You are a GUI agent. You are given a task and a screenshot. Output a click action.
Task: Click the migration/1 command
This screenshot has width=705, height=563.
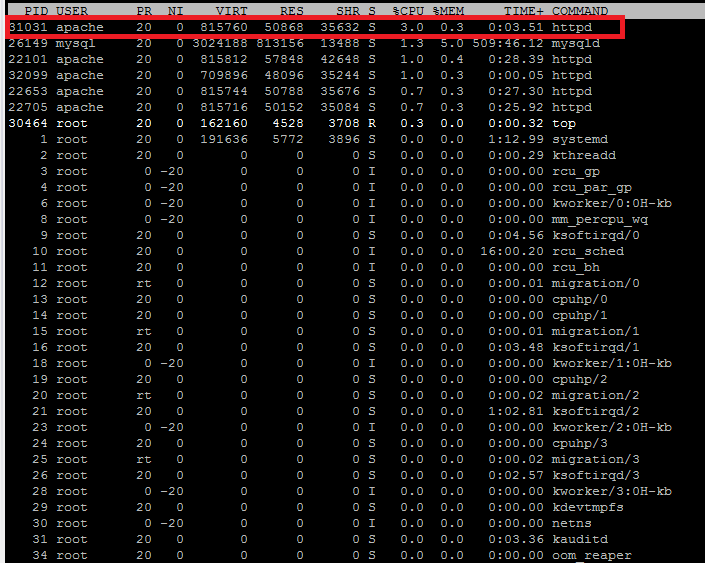click(596, 331)
